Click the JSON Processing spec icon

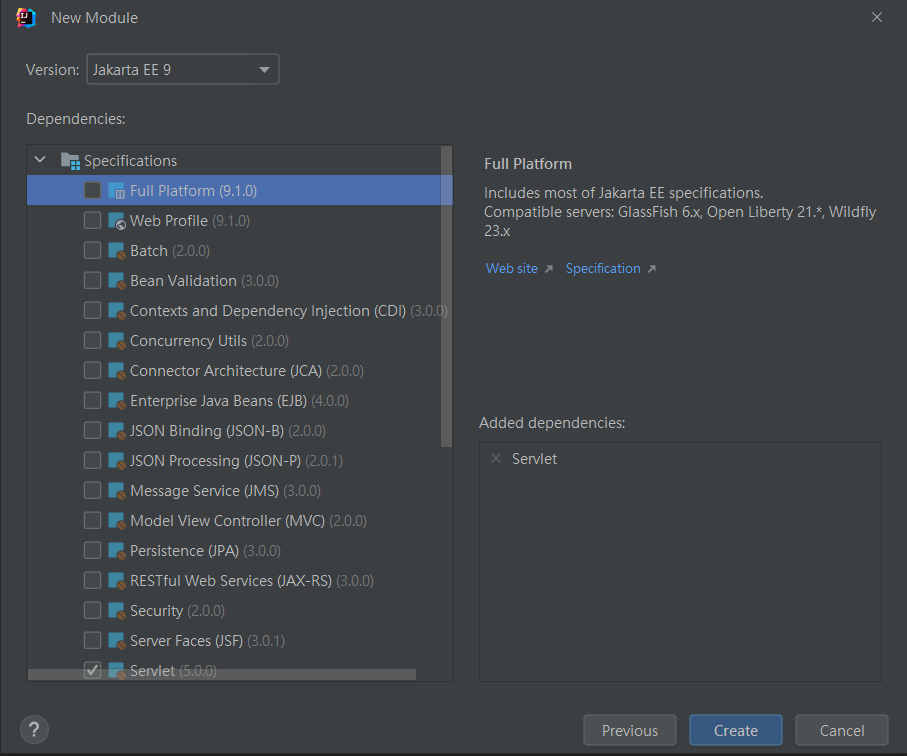point(116,461)
